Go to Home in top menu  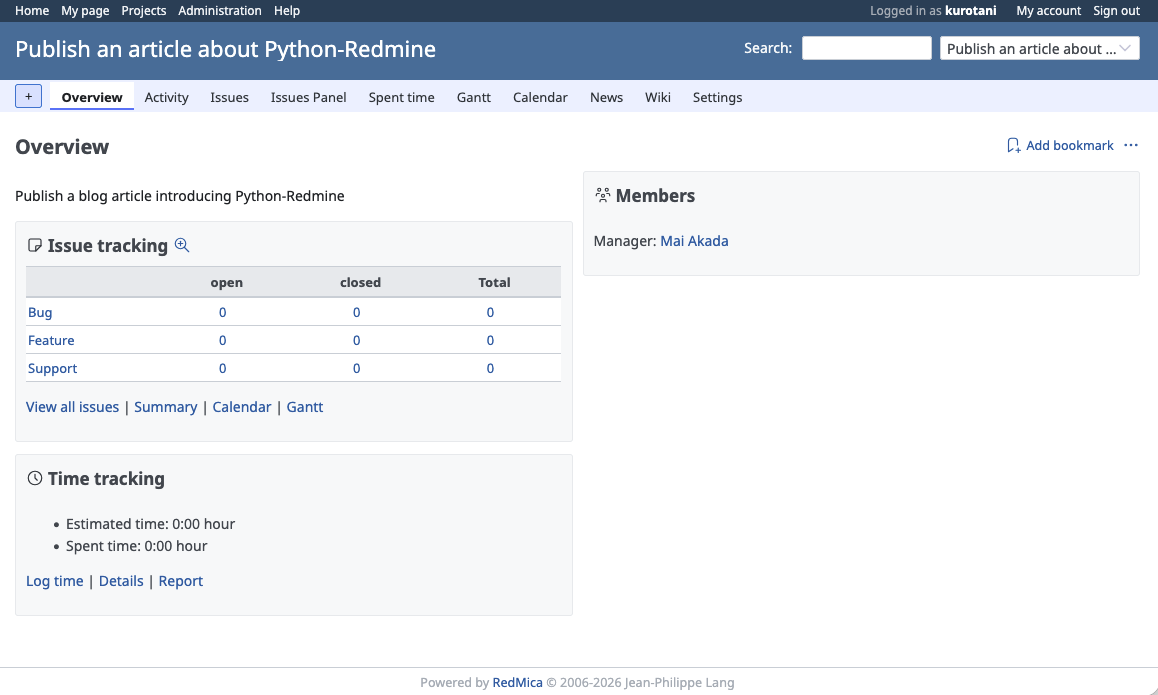point(32,10)
